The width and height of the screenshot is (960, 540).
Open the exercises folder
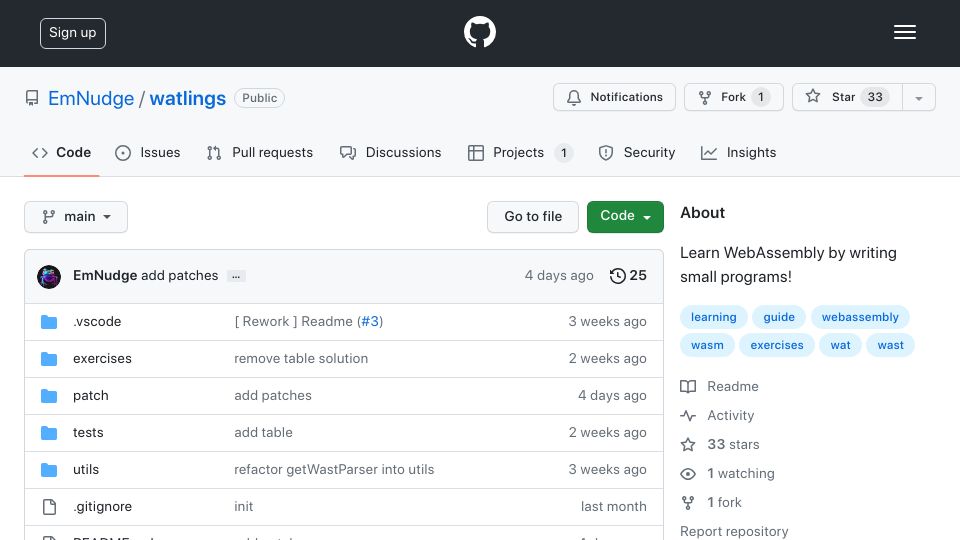[x=102, y=358]
